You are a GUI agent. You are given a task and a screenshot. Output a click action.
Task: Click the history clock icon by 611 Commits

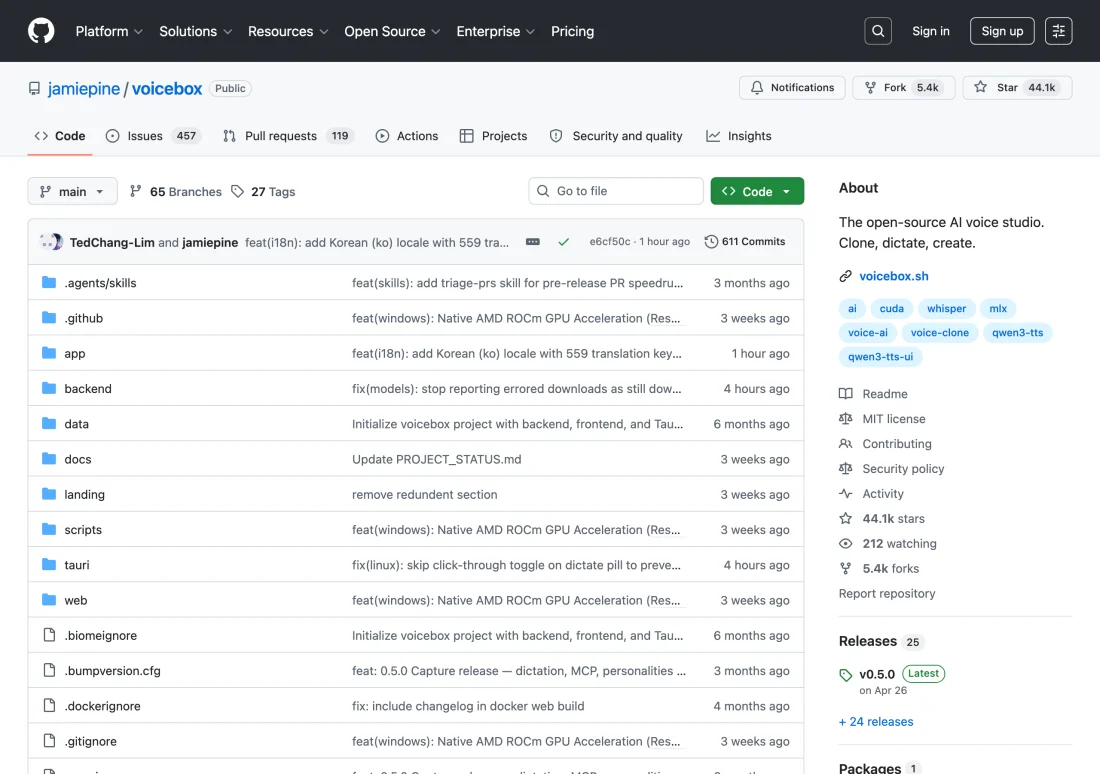[x=711, y=241]
